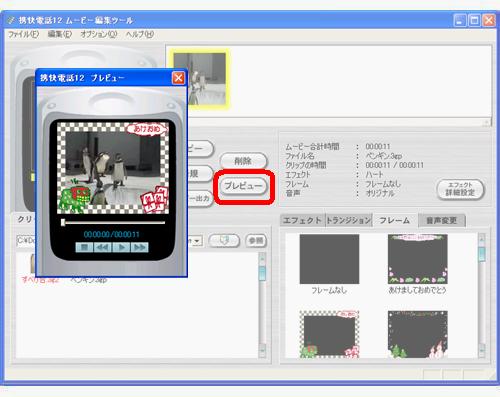
Task: Click the 削除 delete button
Action: [243, 161]
